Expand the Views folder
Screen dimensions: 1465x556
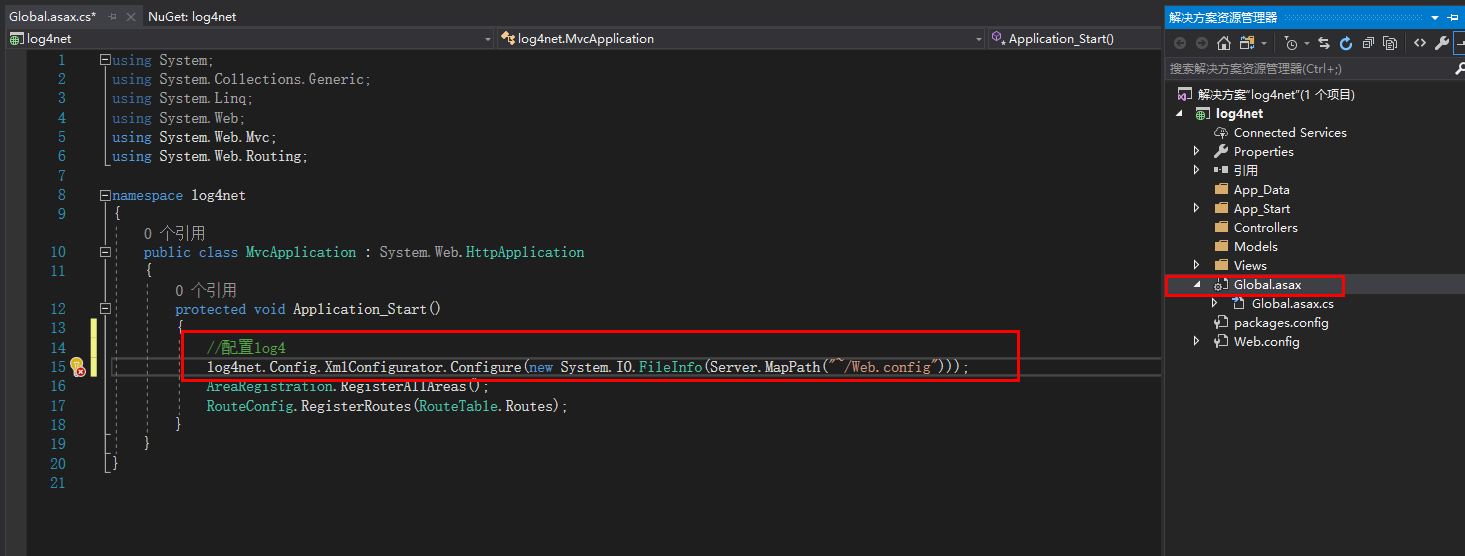[1197, 265]
